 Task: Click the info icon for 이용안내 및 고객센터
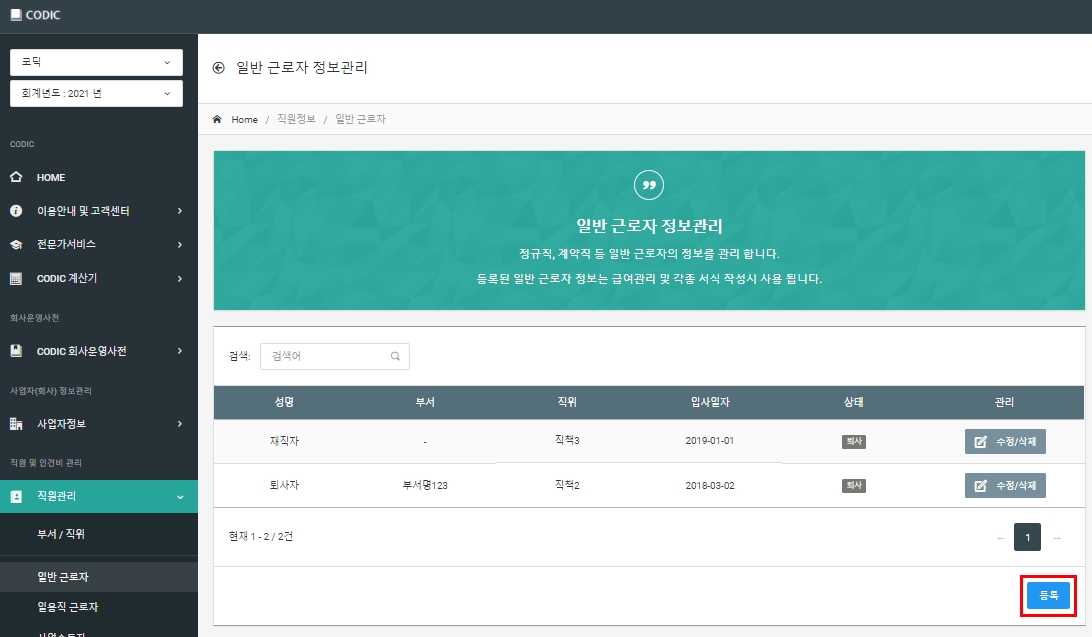tap(16, 210)
